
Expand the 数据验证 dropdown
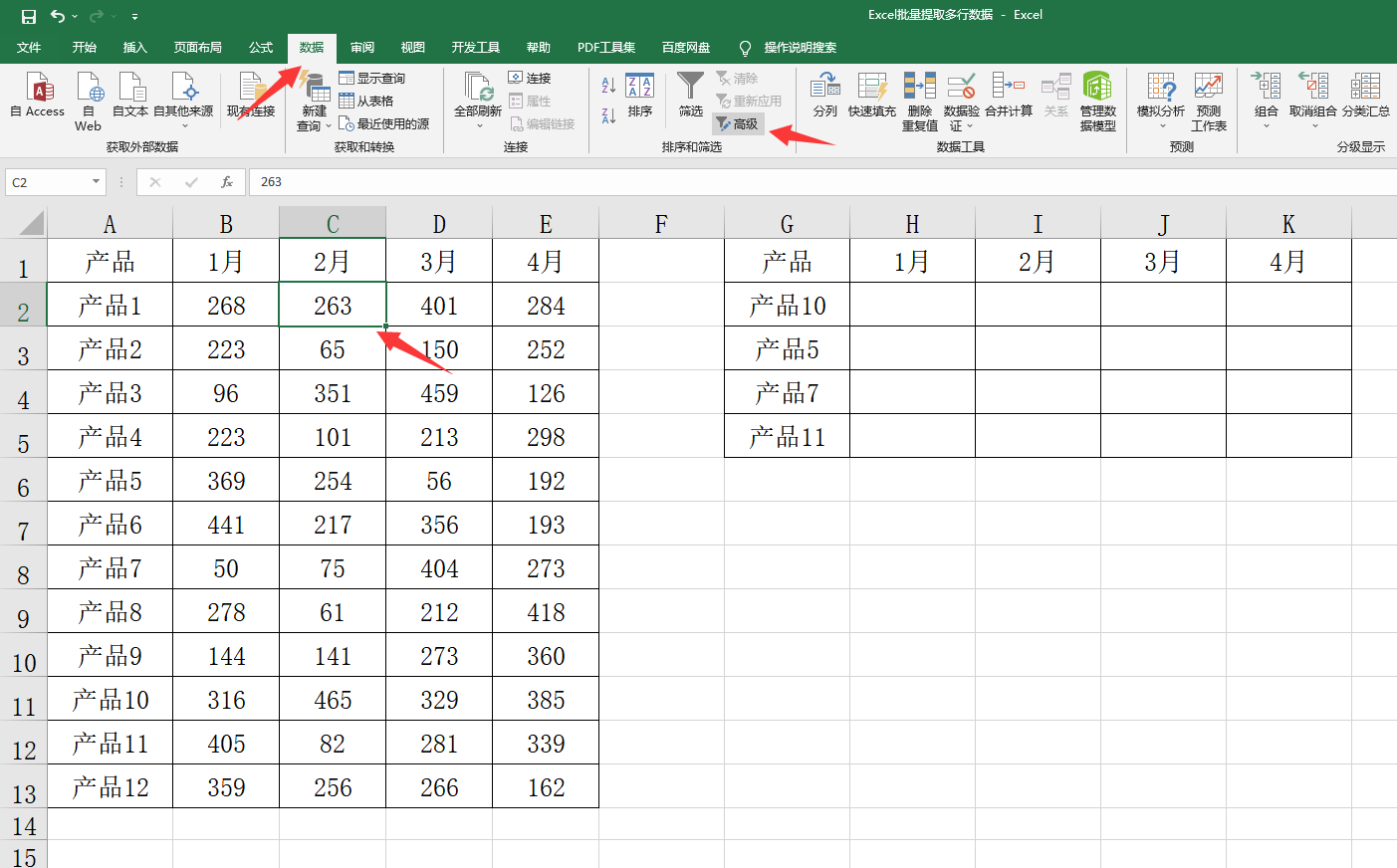[969, 126]
